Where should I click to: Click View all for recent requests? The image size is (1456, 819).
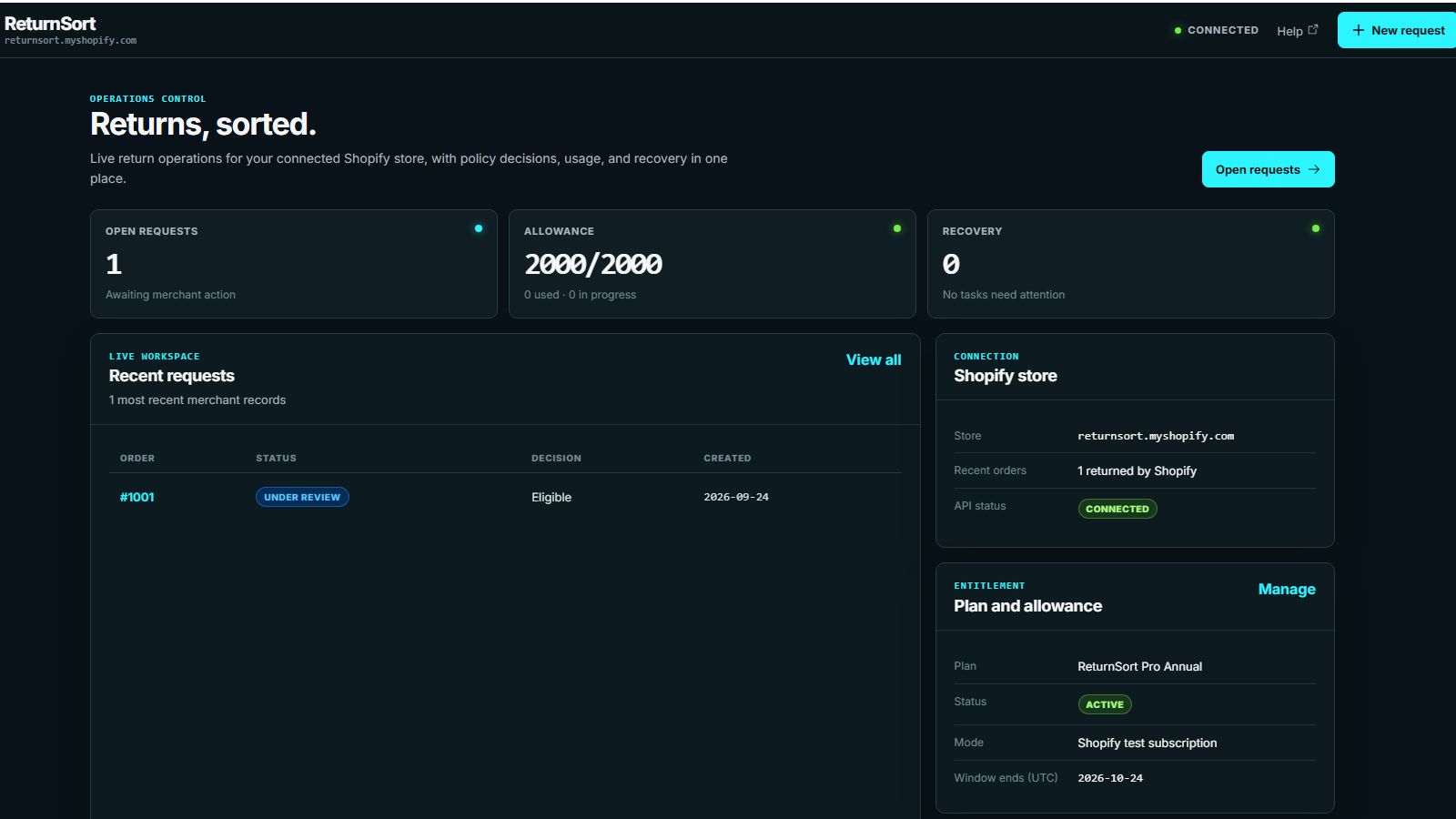click(874, 359)
